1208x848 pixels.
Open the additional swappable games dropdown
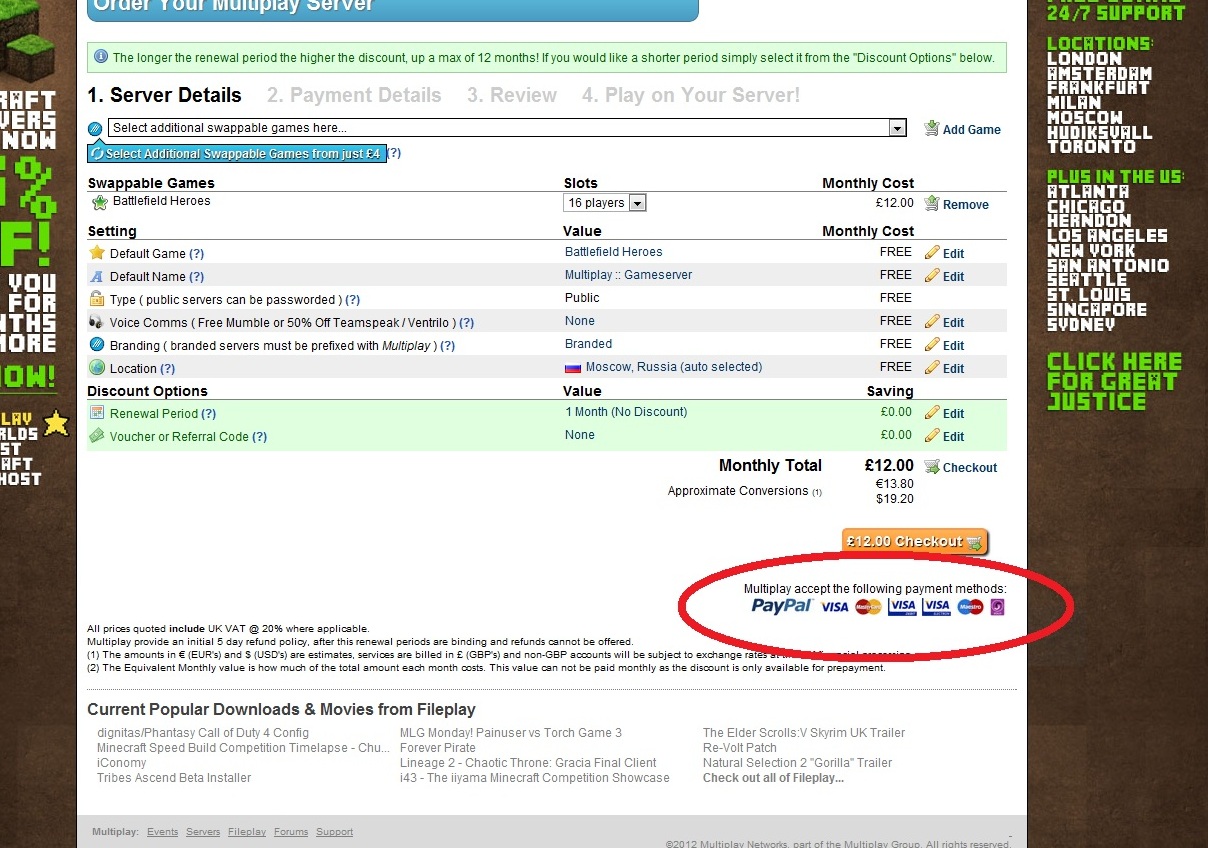click(x=507, y=128)
